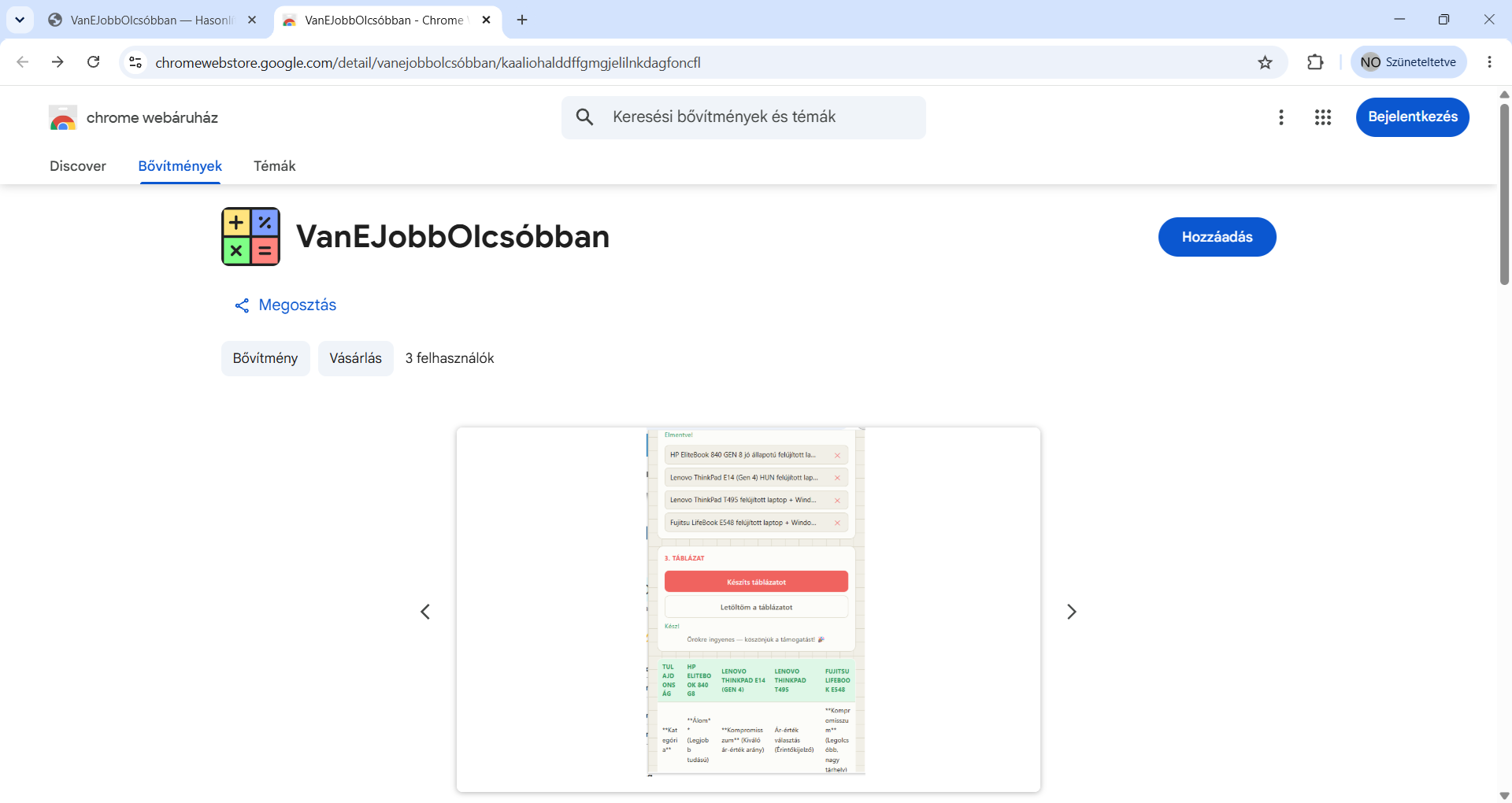The image size is (1512, 803).
Task: Click the page vertical scrollbar thumb
Action: [1505, 193]
